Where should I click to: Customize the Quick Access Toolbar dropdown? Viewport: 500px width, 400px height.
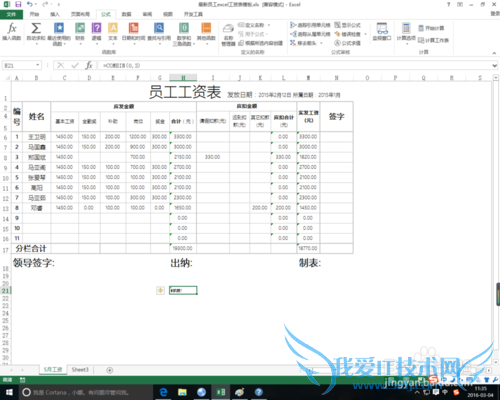pos(59,5)
